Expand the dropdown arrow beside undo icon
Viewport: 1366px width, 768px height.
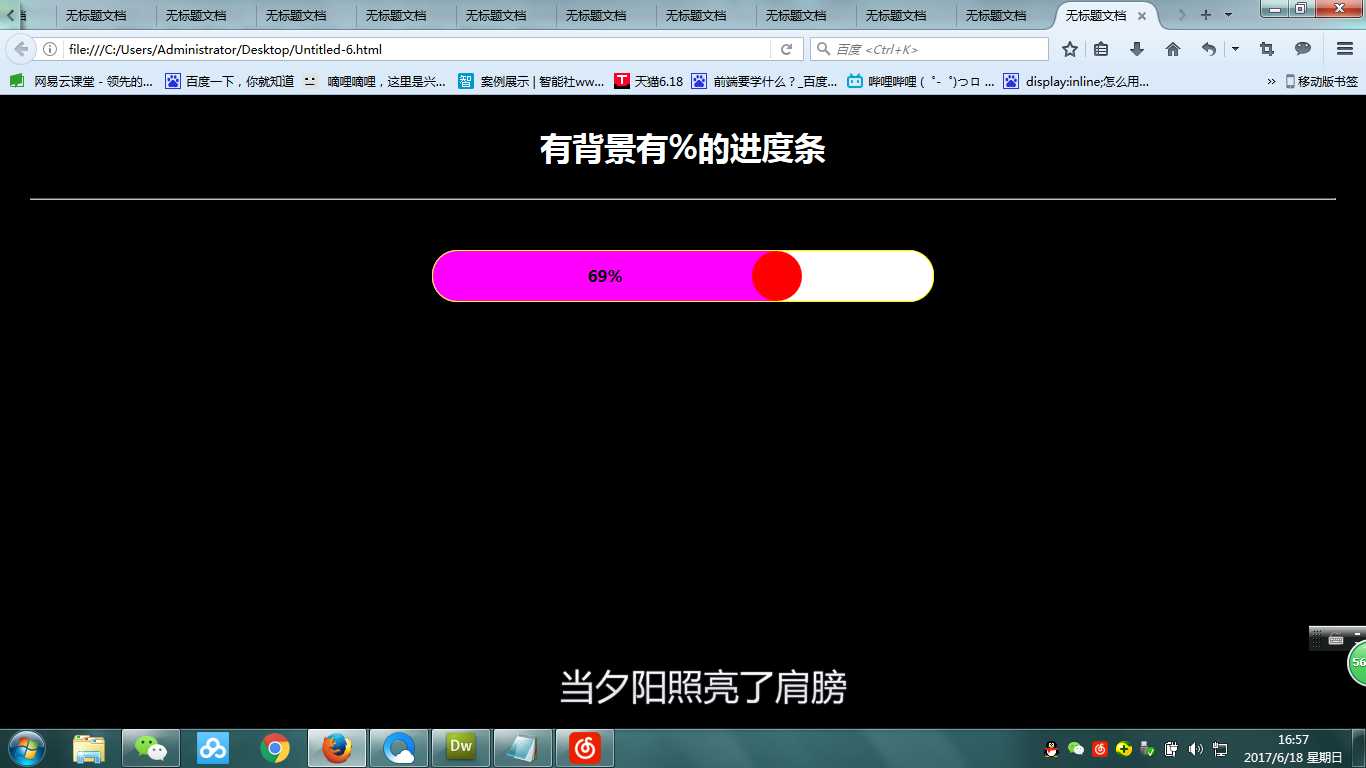click(1235, 49)
